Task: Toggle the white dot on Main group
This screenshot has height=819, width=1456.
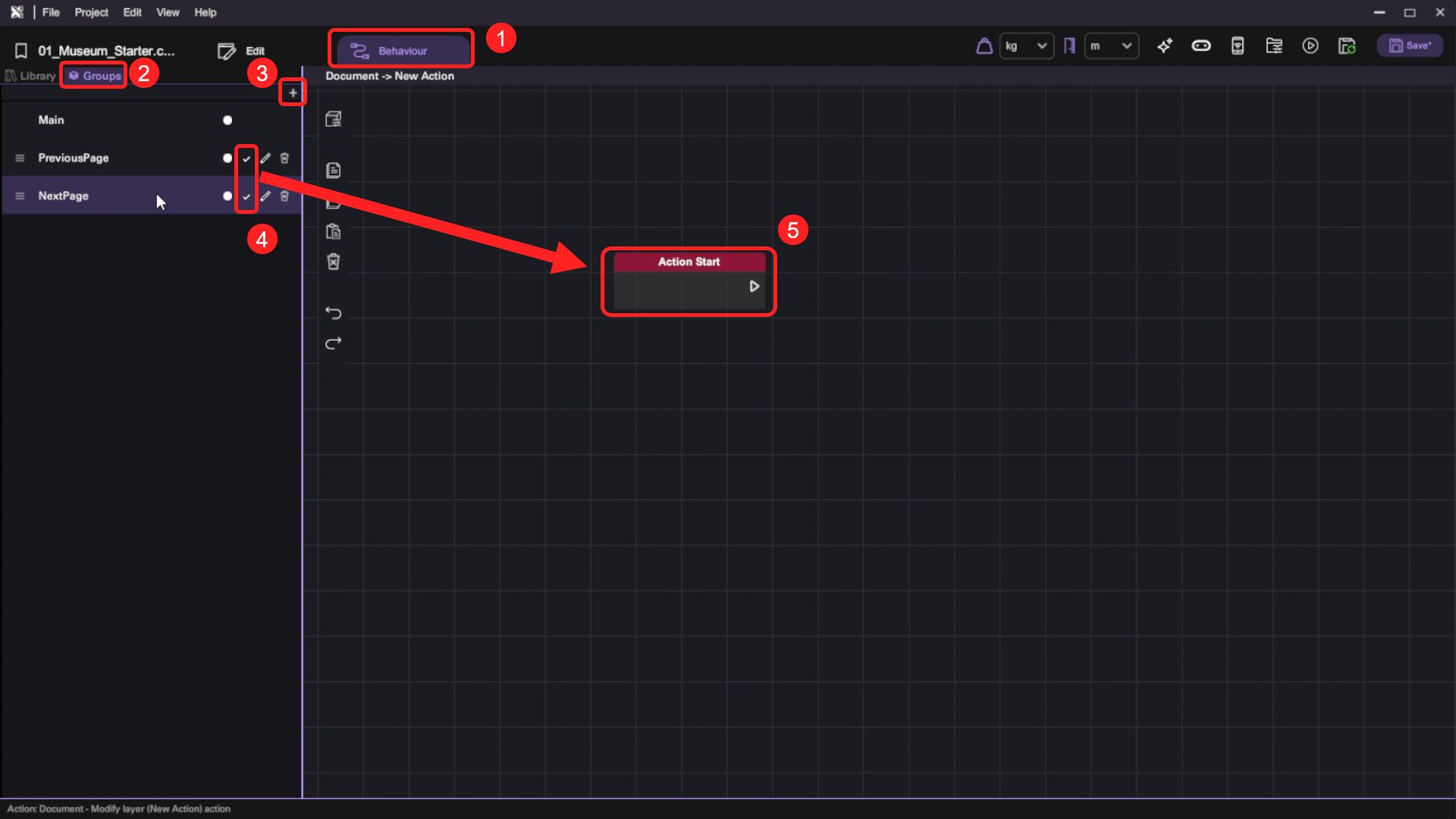Action: click(227, 121)
